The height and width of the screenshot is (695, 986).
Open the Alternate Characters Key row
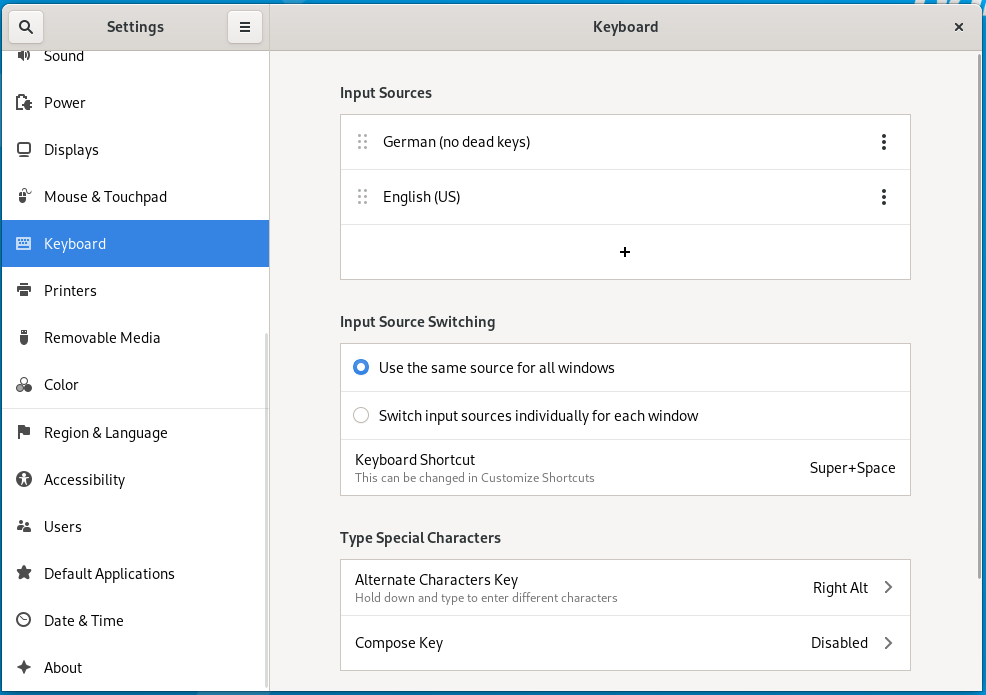pyautogui.click(x=625, y=587)
